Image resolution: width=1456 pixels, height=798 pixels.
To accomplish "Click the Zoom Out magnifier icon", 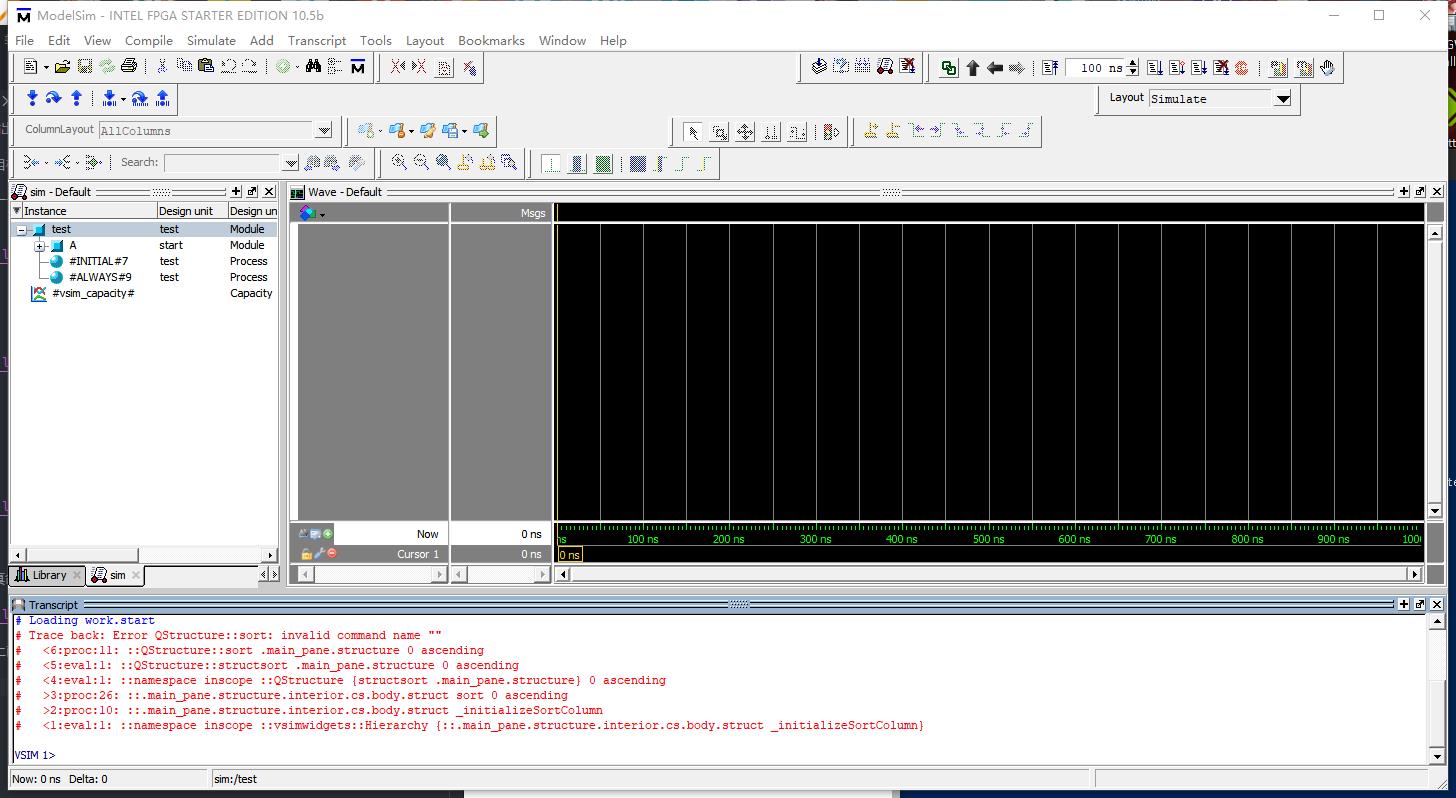I will (421, 162).
